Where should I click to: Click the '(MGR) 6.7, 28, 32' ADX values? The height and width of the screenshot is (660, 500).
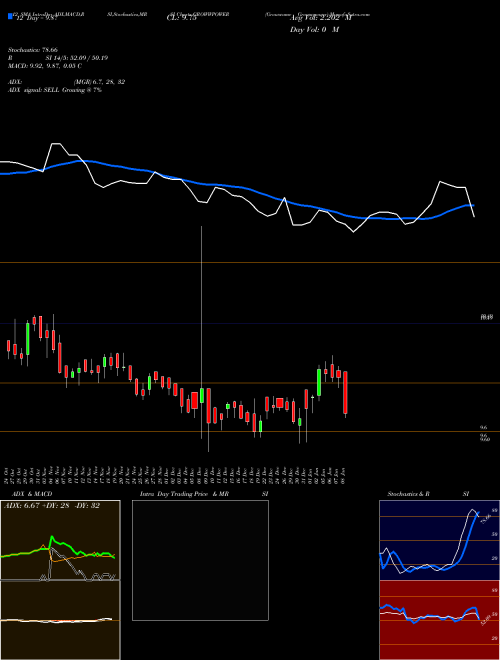click(x=99, y=82)
